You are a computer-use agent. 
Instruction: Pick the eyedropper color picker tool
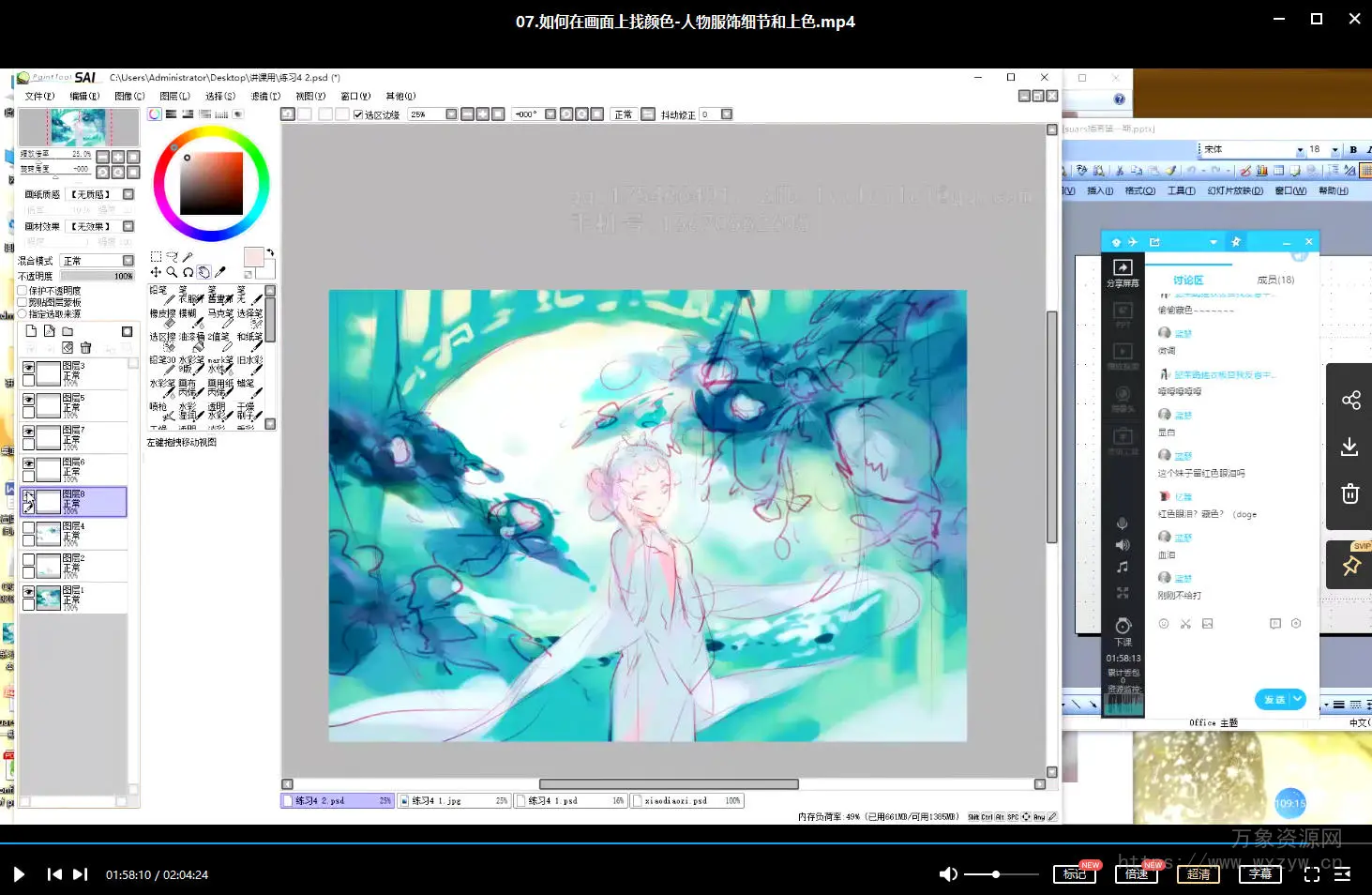pyautogui.click(x=220, y=272)
